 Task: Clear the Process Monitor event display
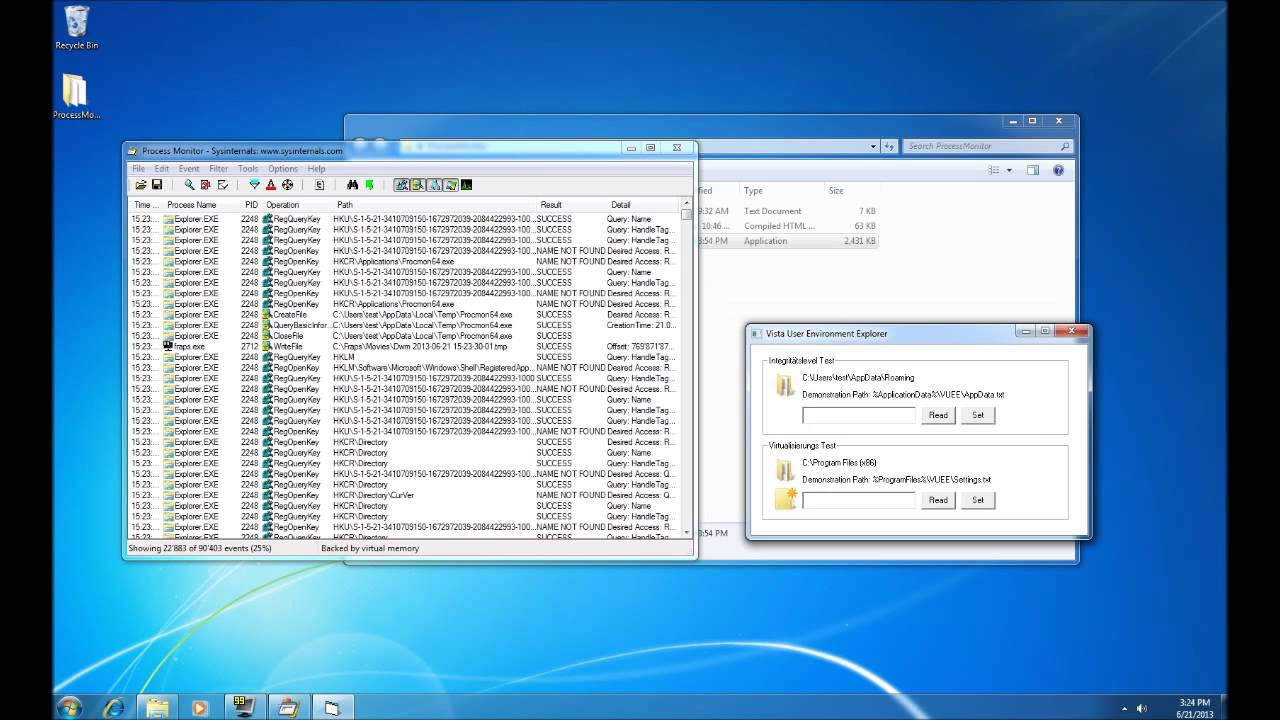[222, 185]
